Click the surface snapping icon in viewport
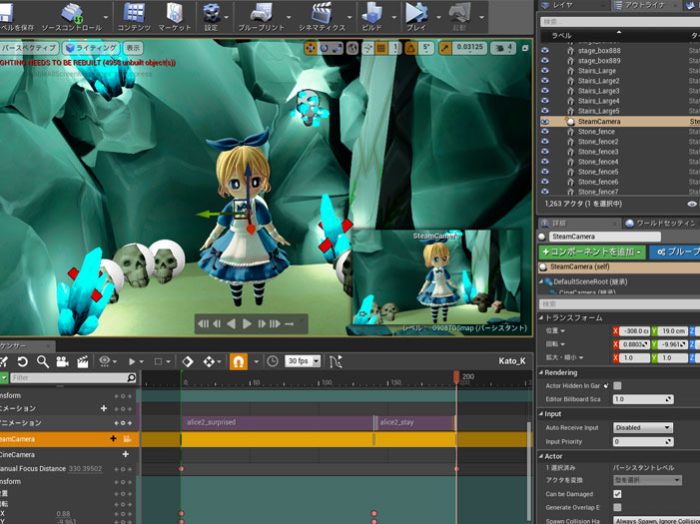700x524 pixels. point(368,48)
